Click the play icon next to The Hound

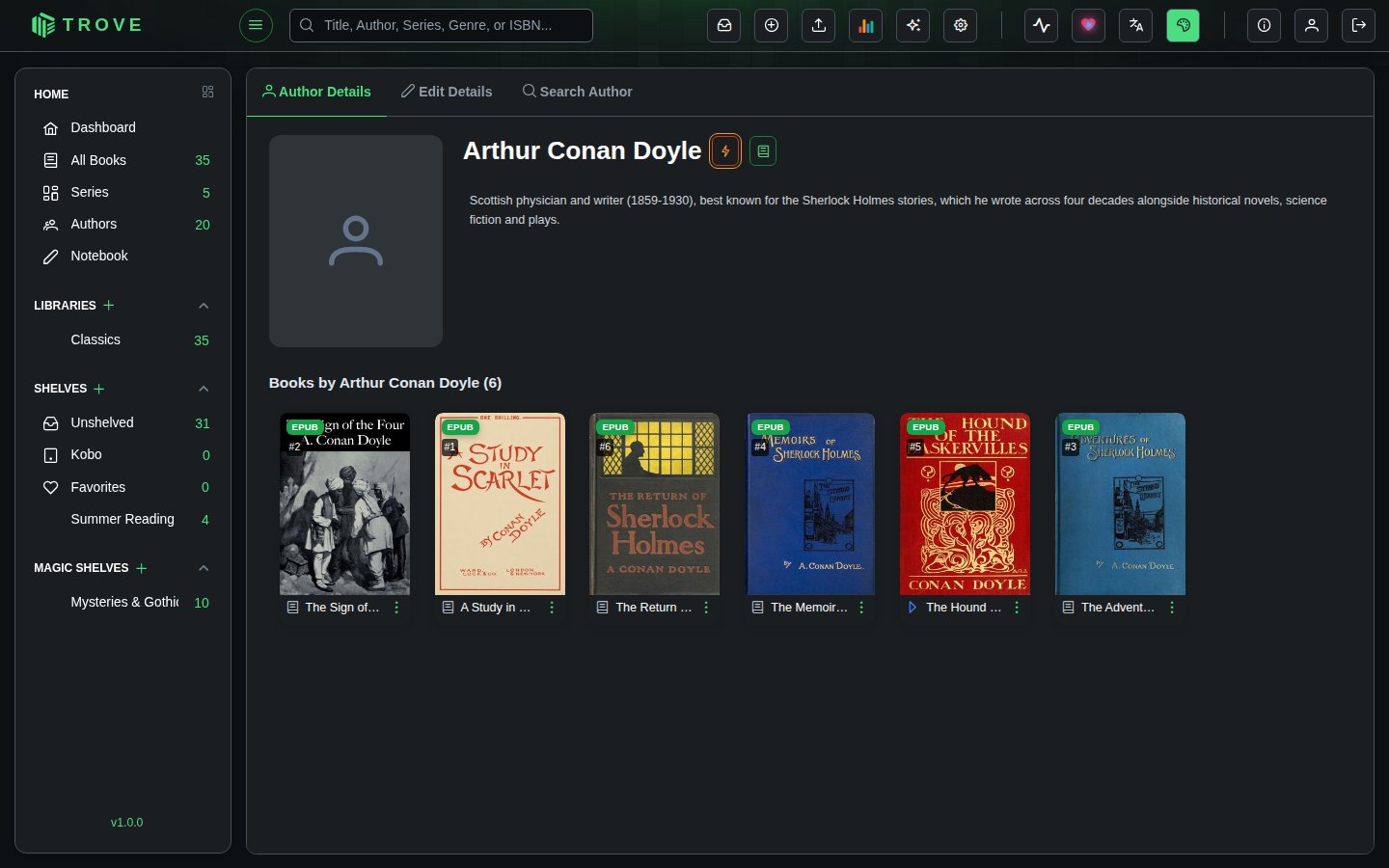[x=912, y=608]
